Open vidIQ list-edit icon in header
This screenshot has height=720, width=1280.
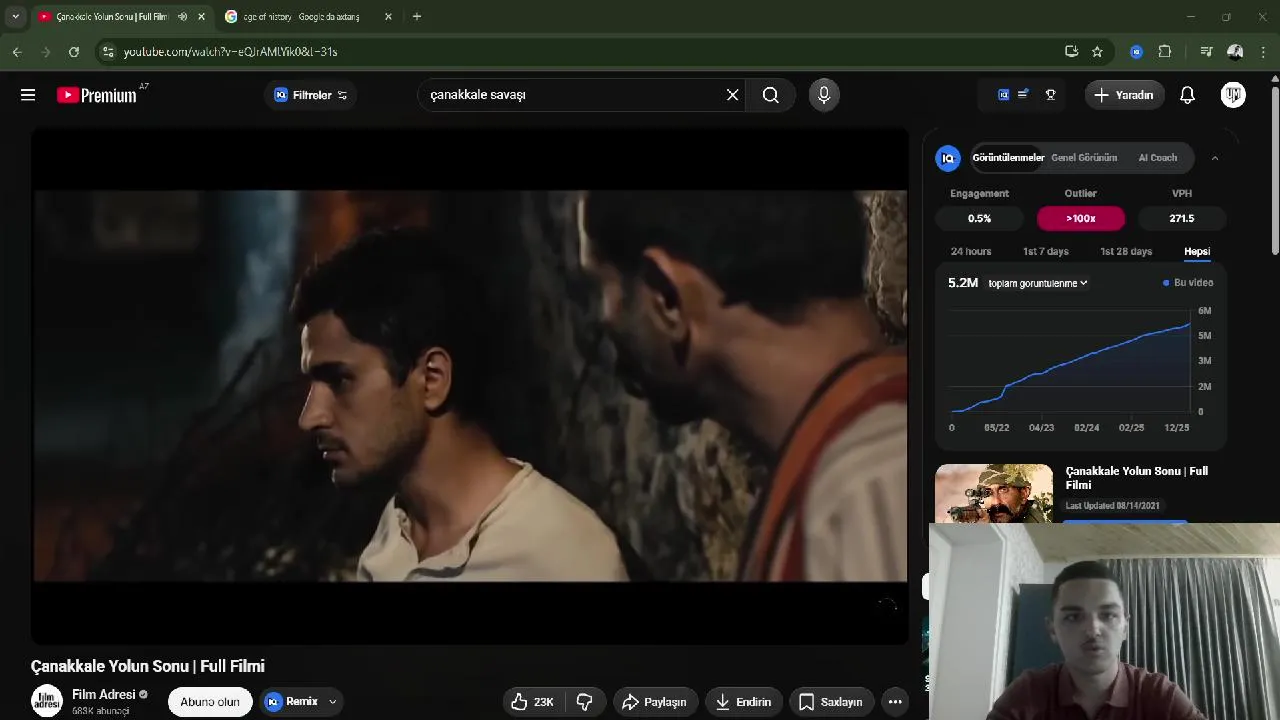click(x=1023, y=95)
